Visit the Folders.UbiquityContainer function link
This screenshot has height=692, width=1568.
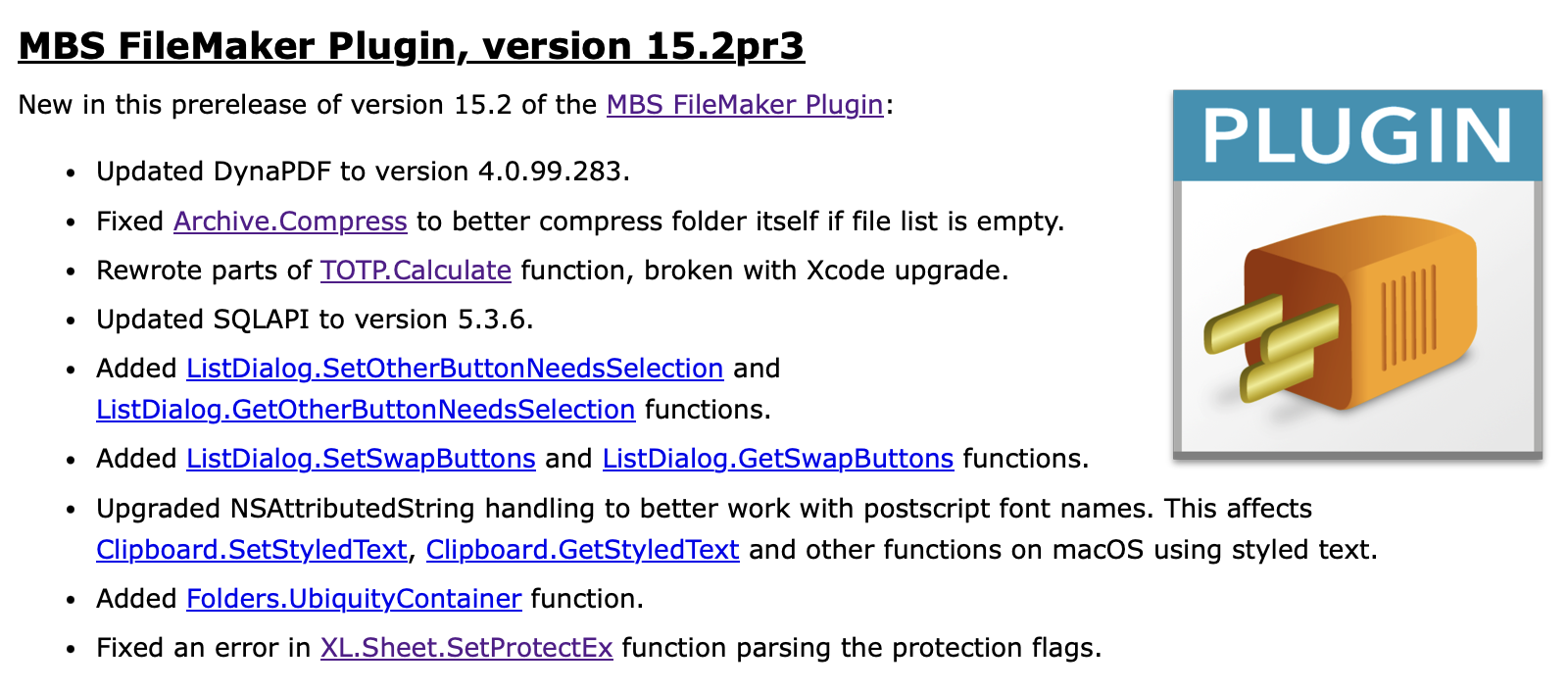tap(354, 599)
